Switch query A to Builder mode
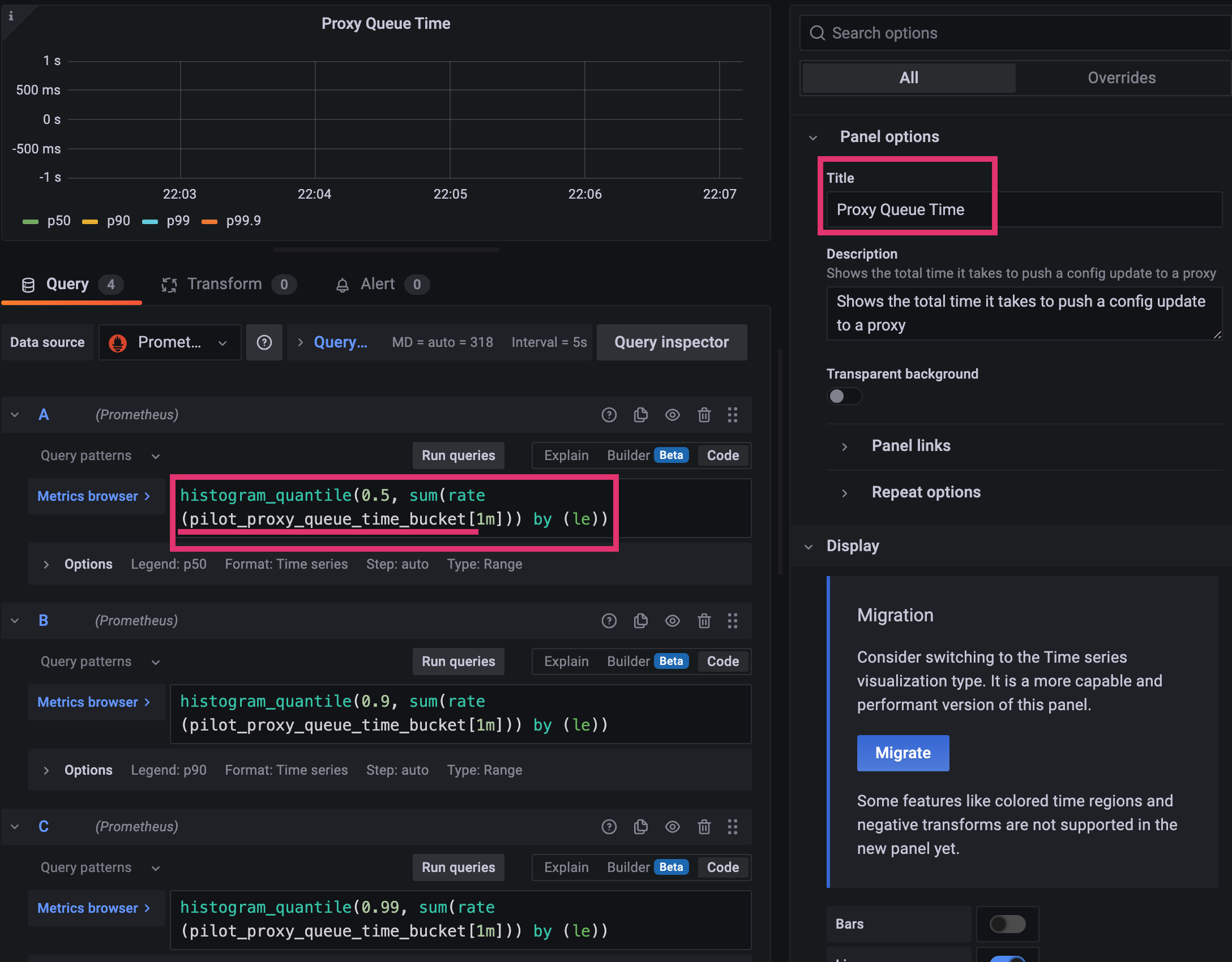Viewport: 1232px width, 962px height. pos(647,456)
